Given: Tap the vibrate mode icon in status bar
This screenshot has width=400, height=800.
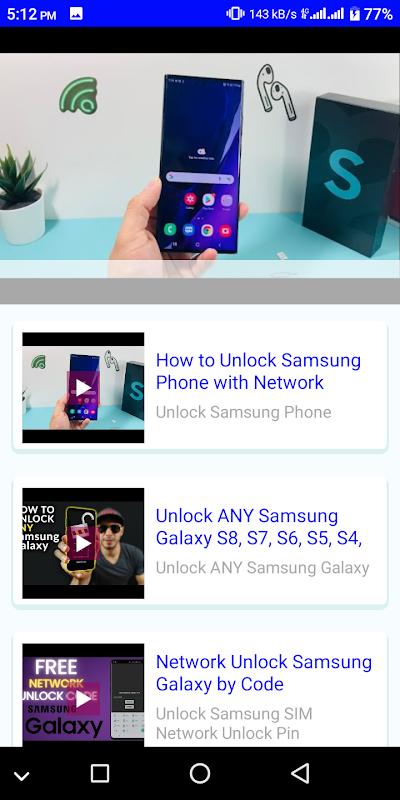Looking at the screenshot, I should point(235,14).
